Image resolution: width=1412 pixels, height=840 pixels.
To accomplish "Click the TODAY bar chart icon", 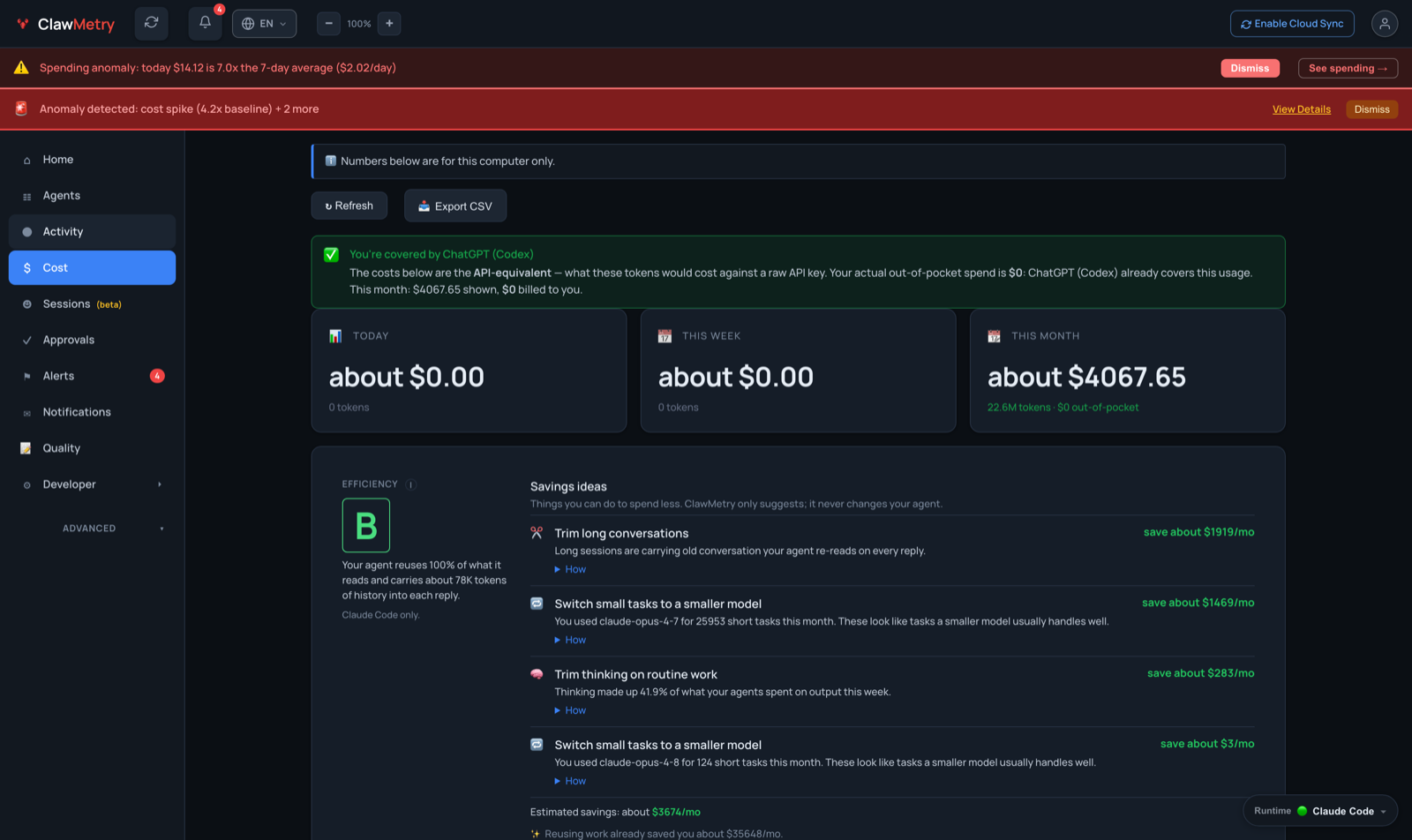I will (x=335, y=336).
